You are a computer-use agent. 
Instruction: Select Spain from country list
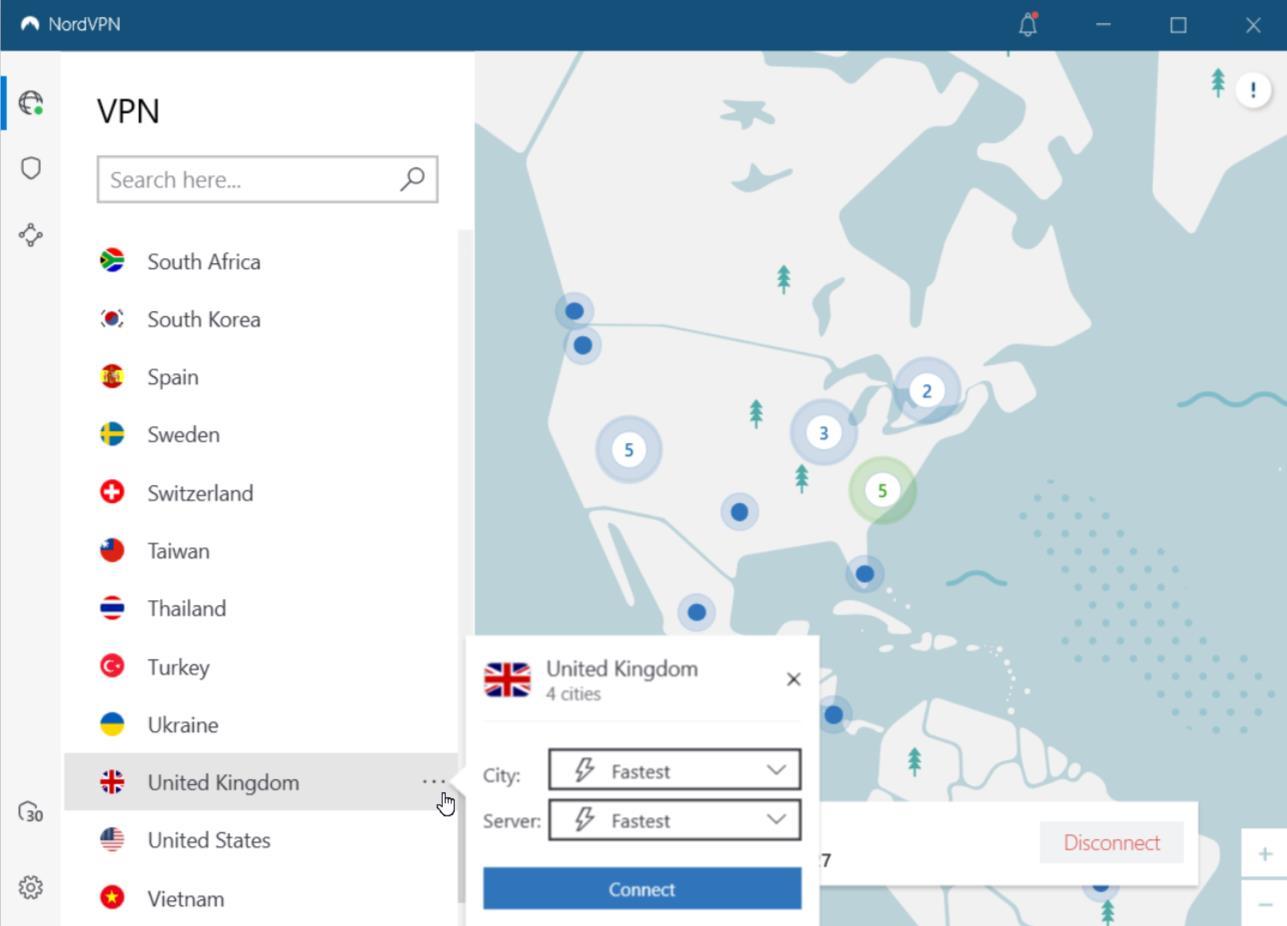261,377
